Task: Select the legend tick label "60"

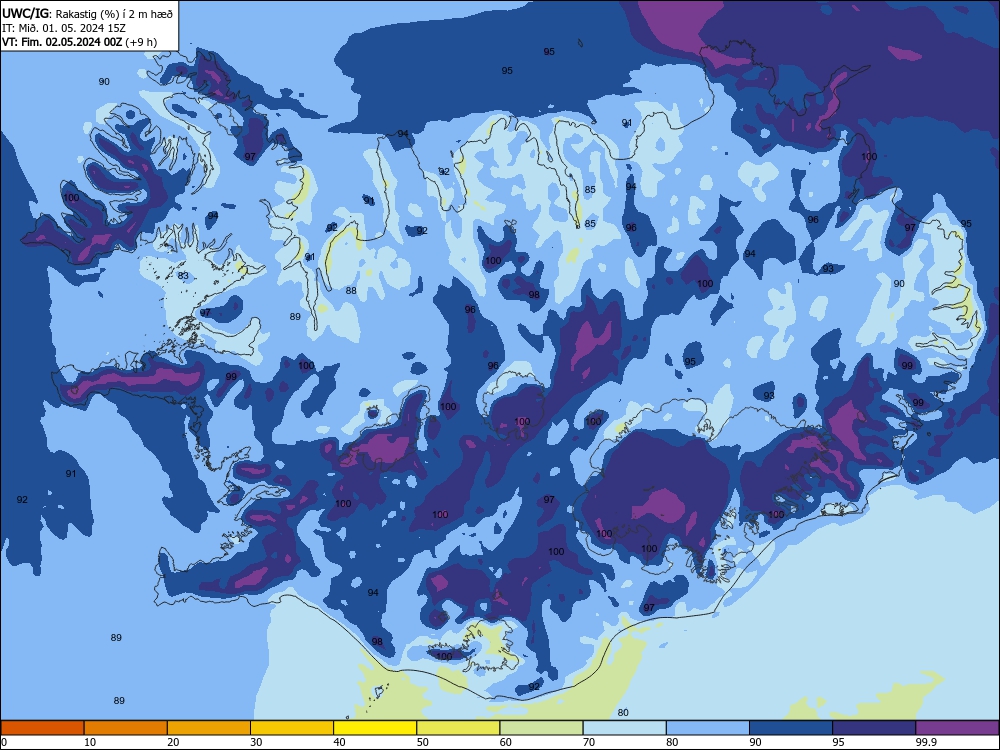Action: tap(506, 742)
